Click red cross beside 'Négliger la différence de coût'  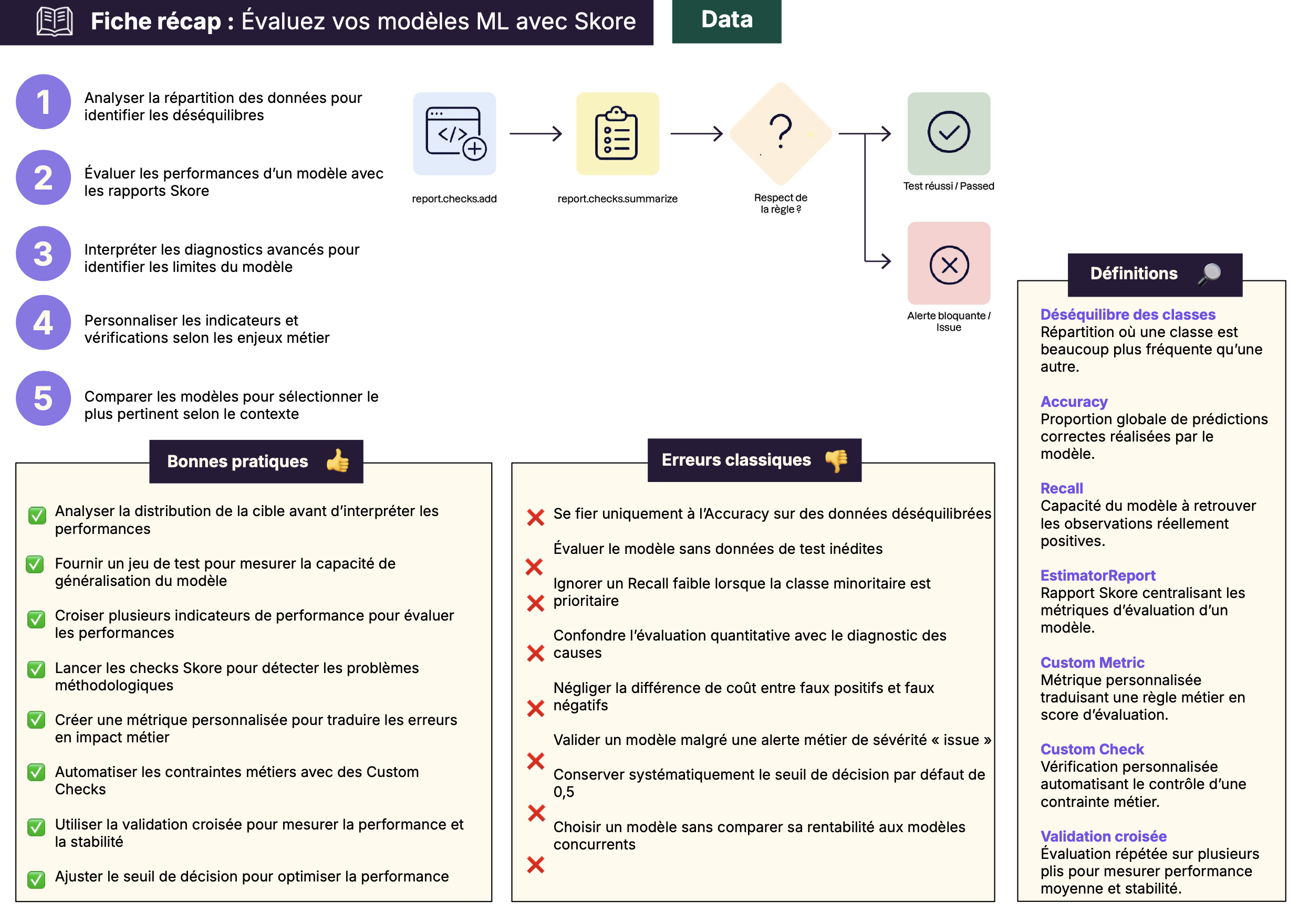pyautogui.click(x=535, y=708)
